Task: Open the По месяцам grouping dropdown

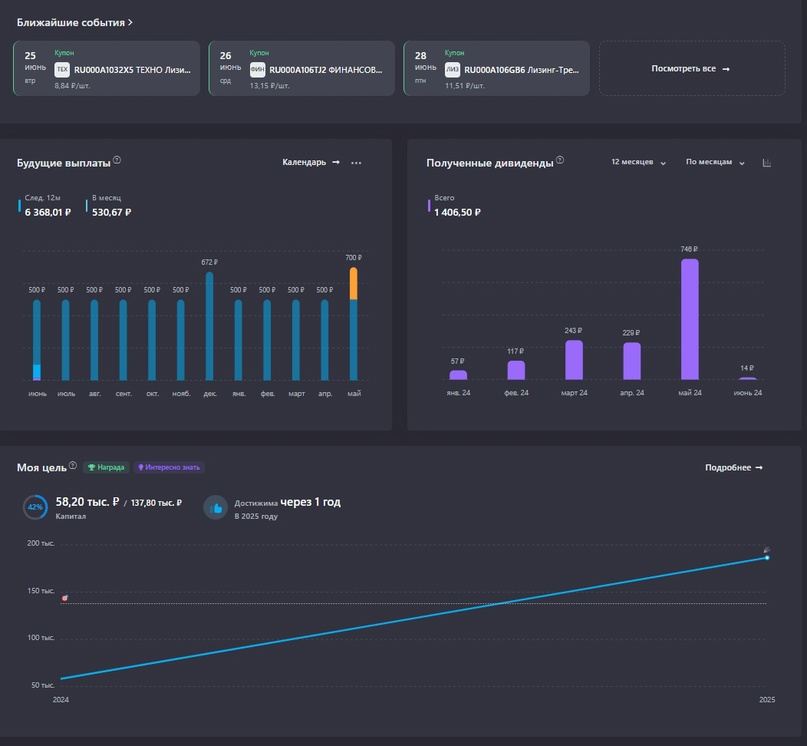Action: pyautogui.click(x=715, y=163)
